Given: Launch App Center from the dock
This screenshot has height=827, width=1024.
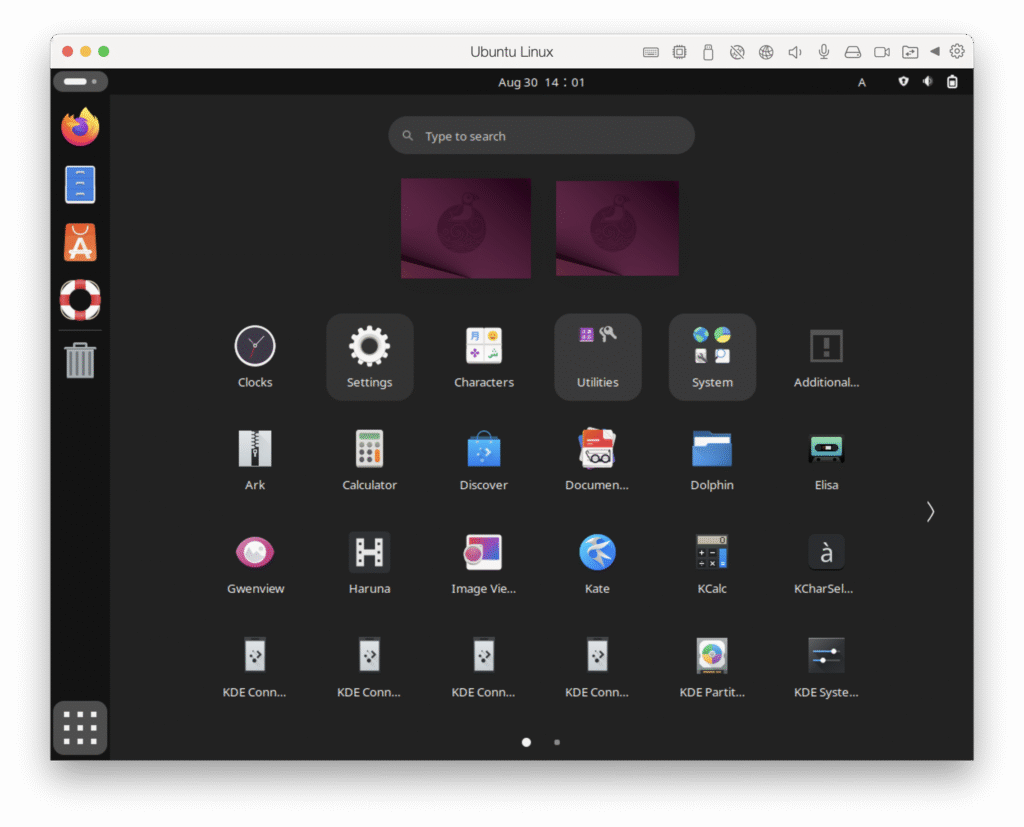Looking at the screenshot, I should (80, 242).
